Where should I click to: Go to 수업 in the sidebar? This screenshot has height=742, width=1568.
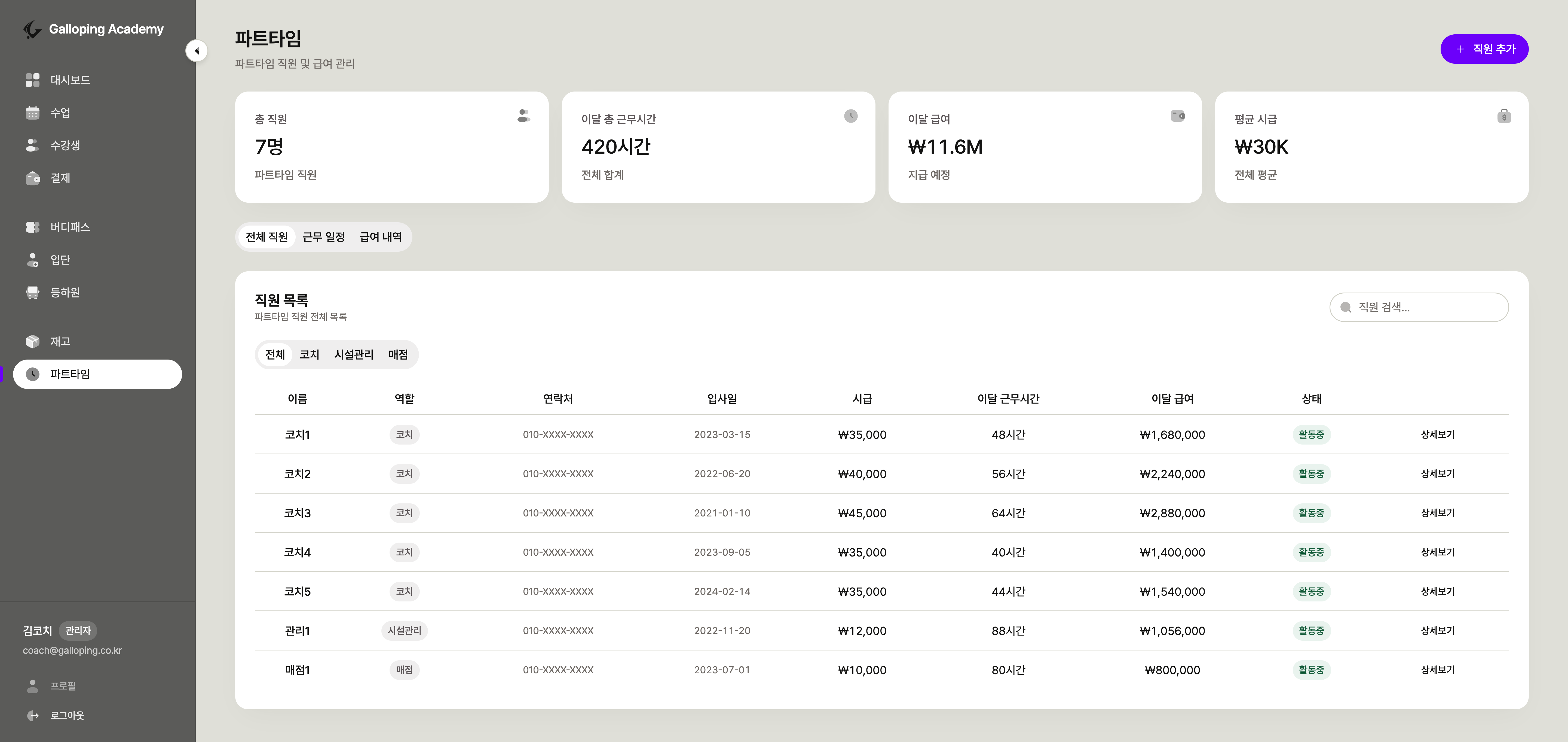pos(97,113)
